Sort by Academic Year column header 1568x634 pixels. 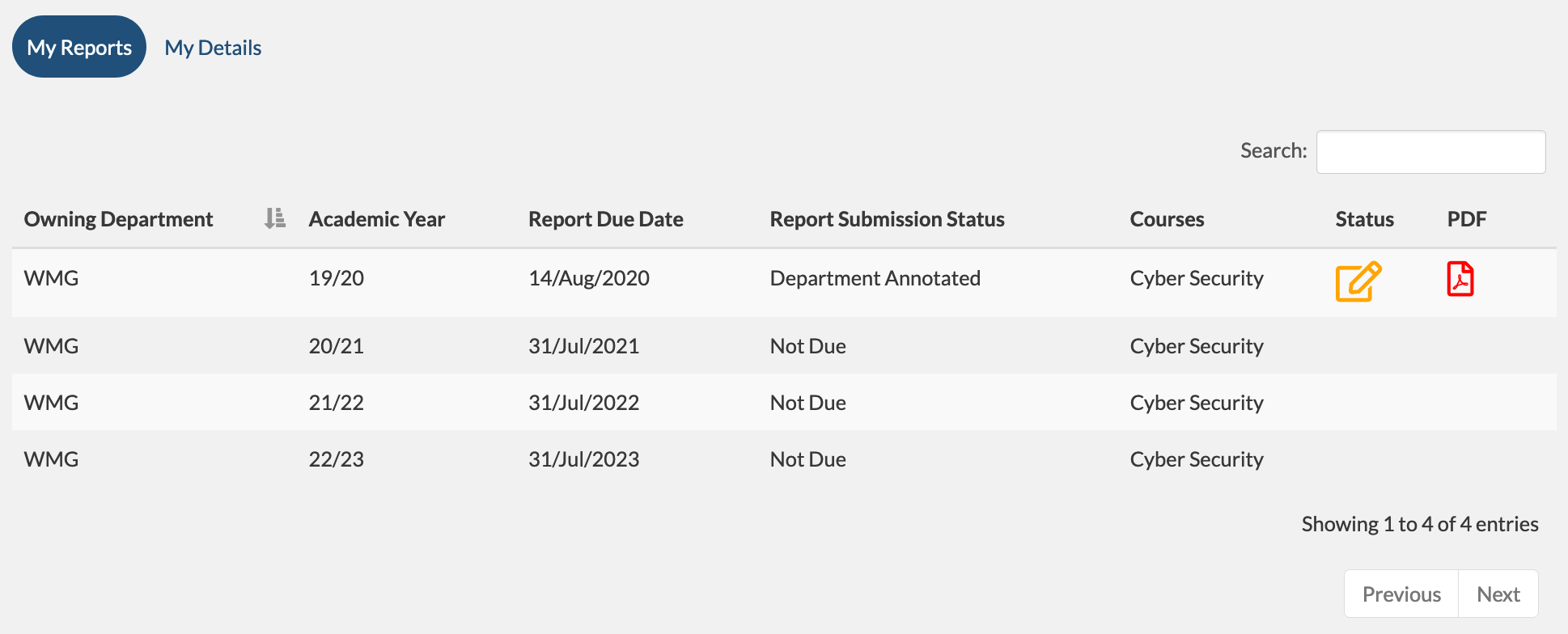point(377,219)
